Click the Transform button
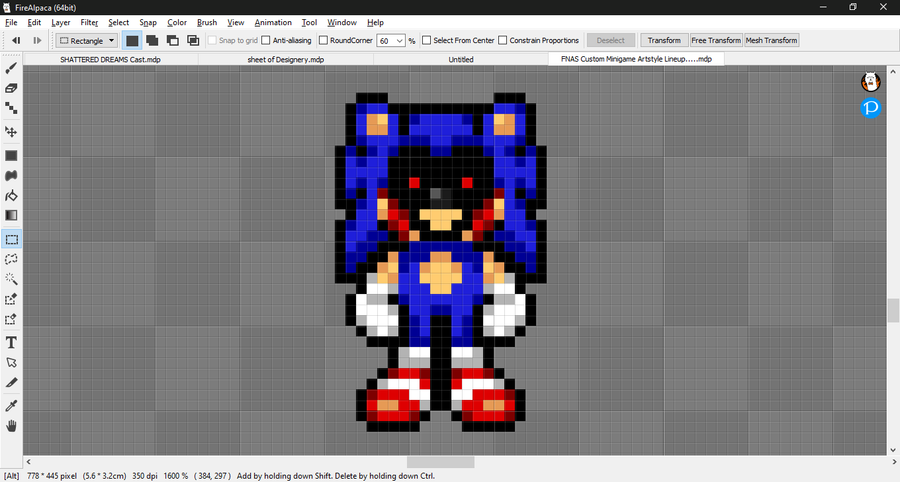This screenshot has width=900, height=482. click(x=664, y=40)
